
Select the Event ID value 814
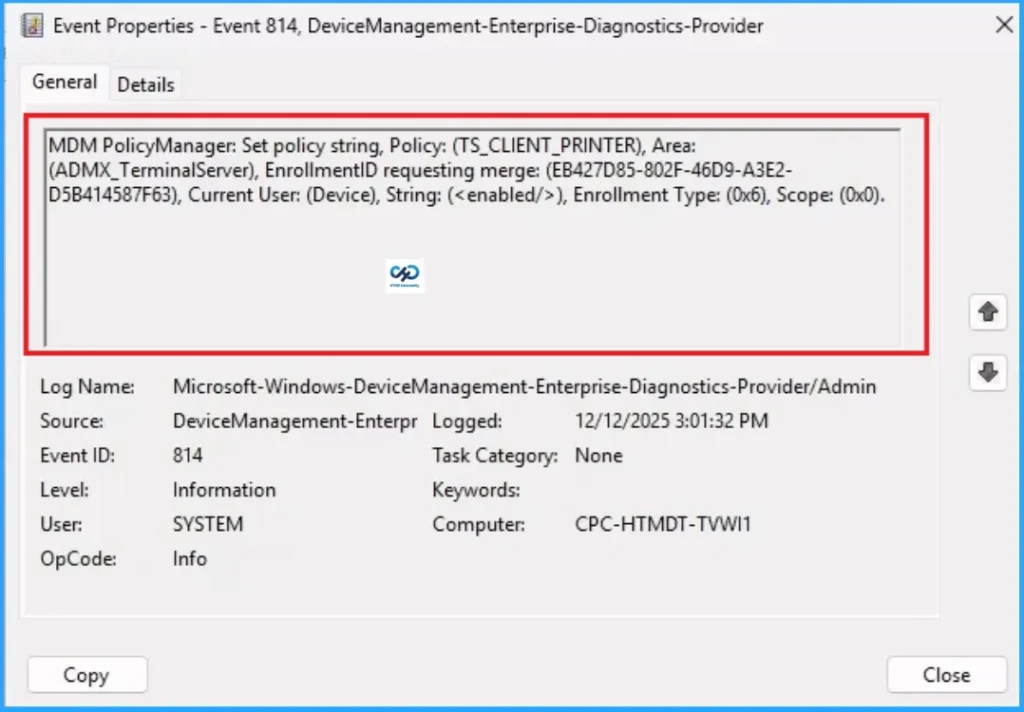tap(185, 455)
